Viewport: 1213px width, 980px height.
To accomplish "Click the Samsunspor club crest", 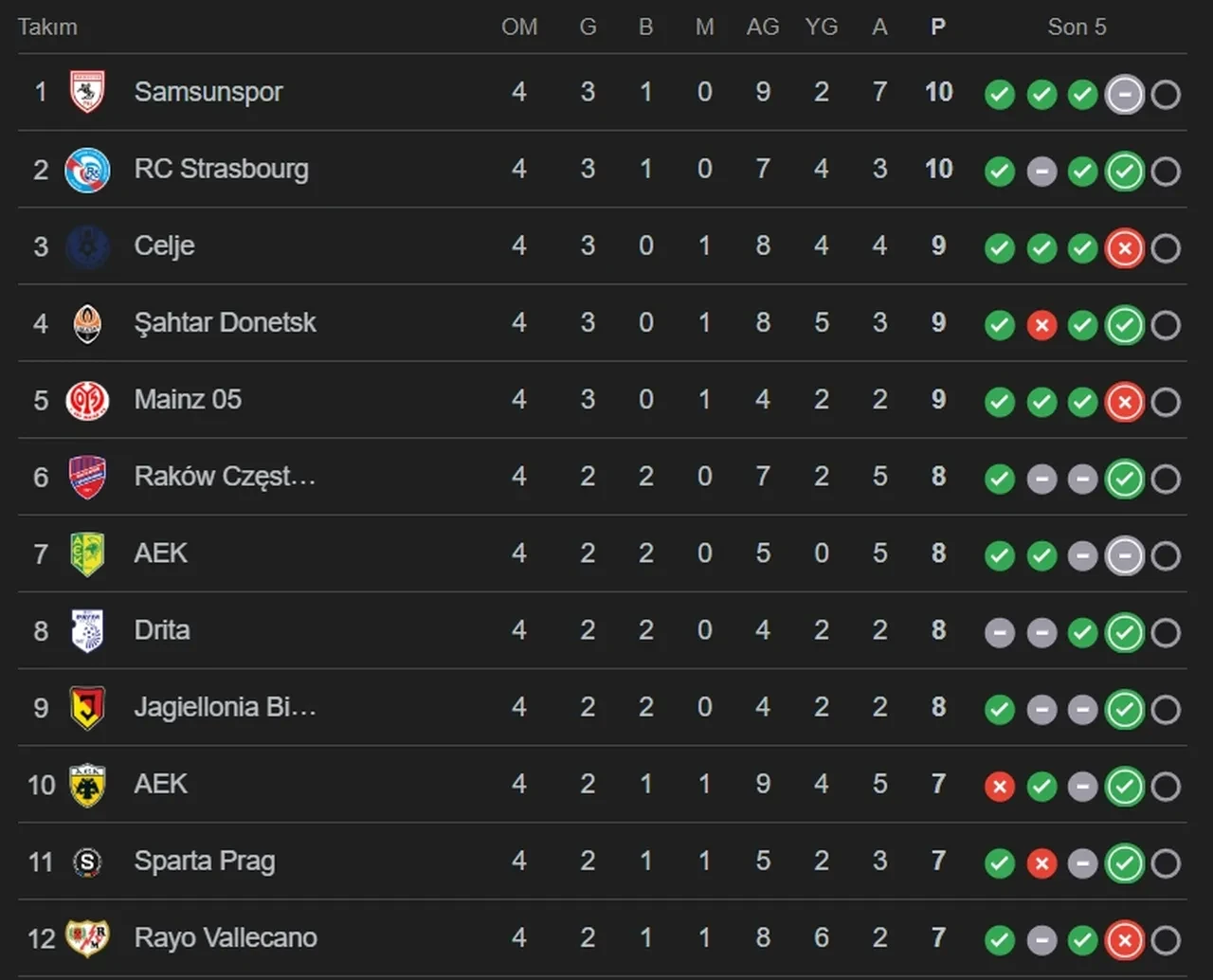I will [x=88, y=92].
